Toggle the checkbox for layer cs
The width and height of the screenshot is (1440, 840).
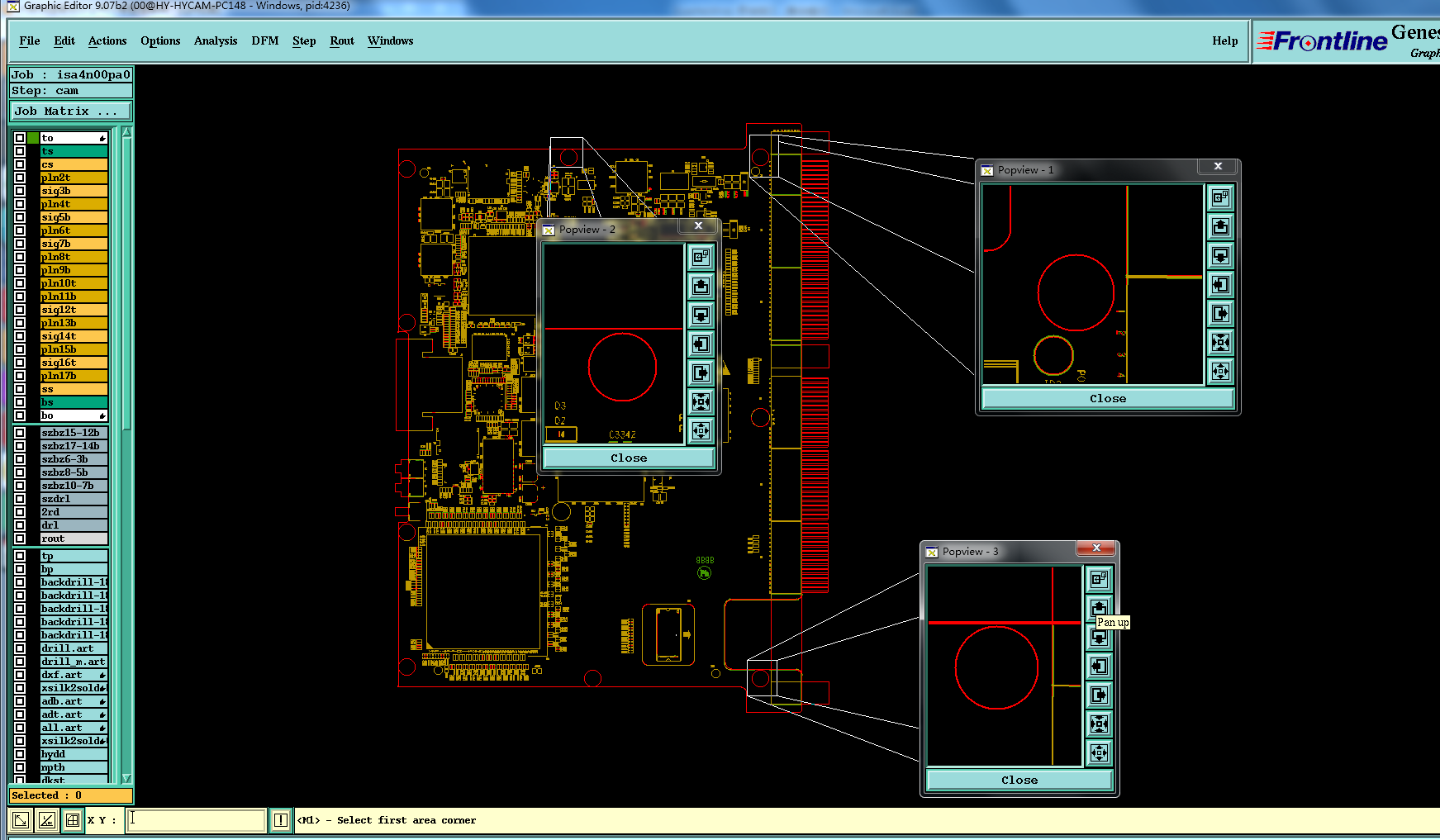pyautogui.click(x=20, y=164)
